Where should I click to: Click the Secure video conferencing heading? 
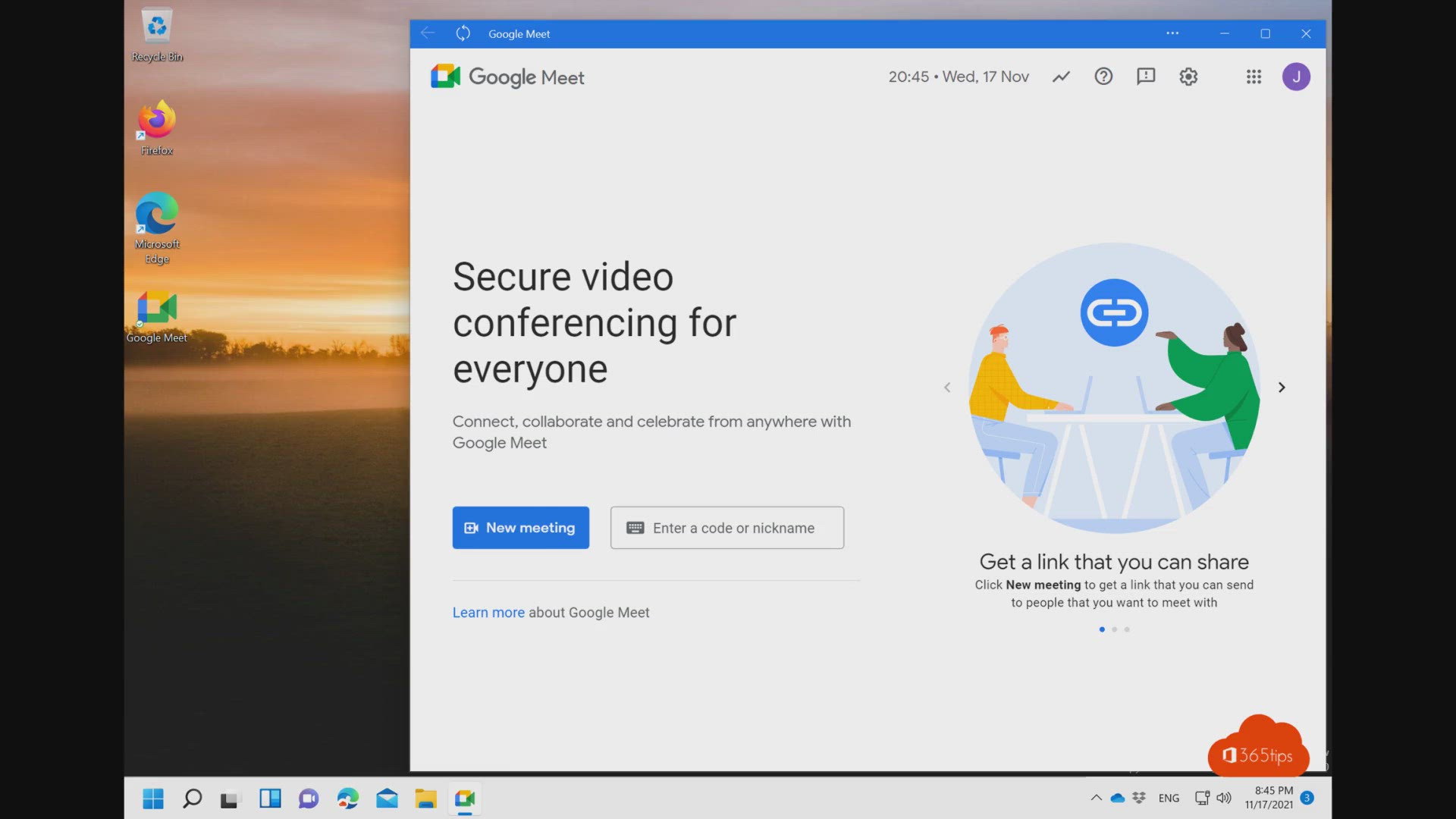[595, 323]
